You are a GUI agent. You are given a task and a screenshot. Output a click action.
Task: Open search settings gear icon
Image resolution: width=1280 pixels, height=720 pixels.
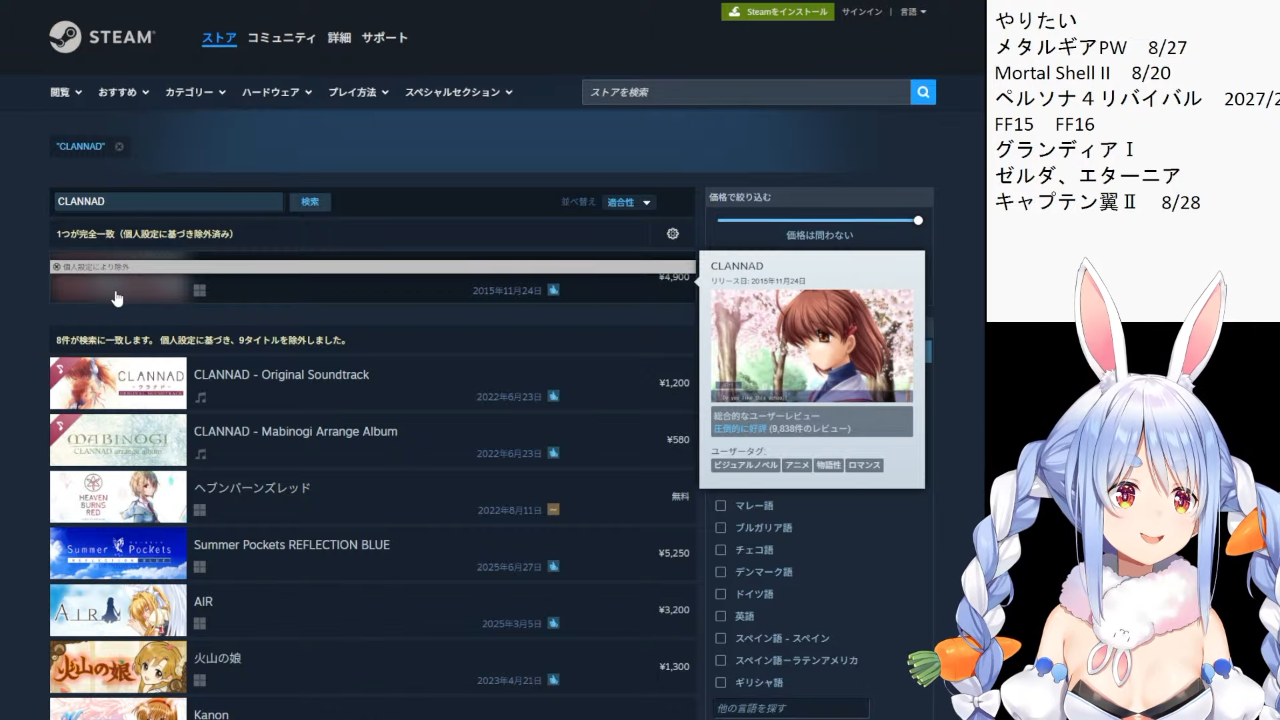pos(672,234)
